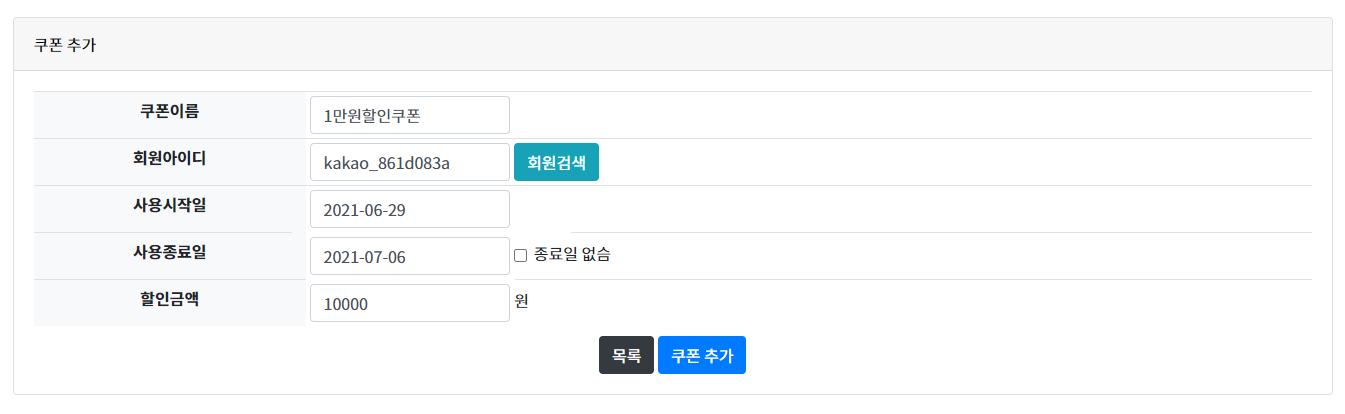Focus the member ID field kakao_861d083a

coord(410,162)
